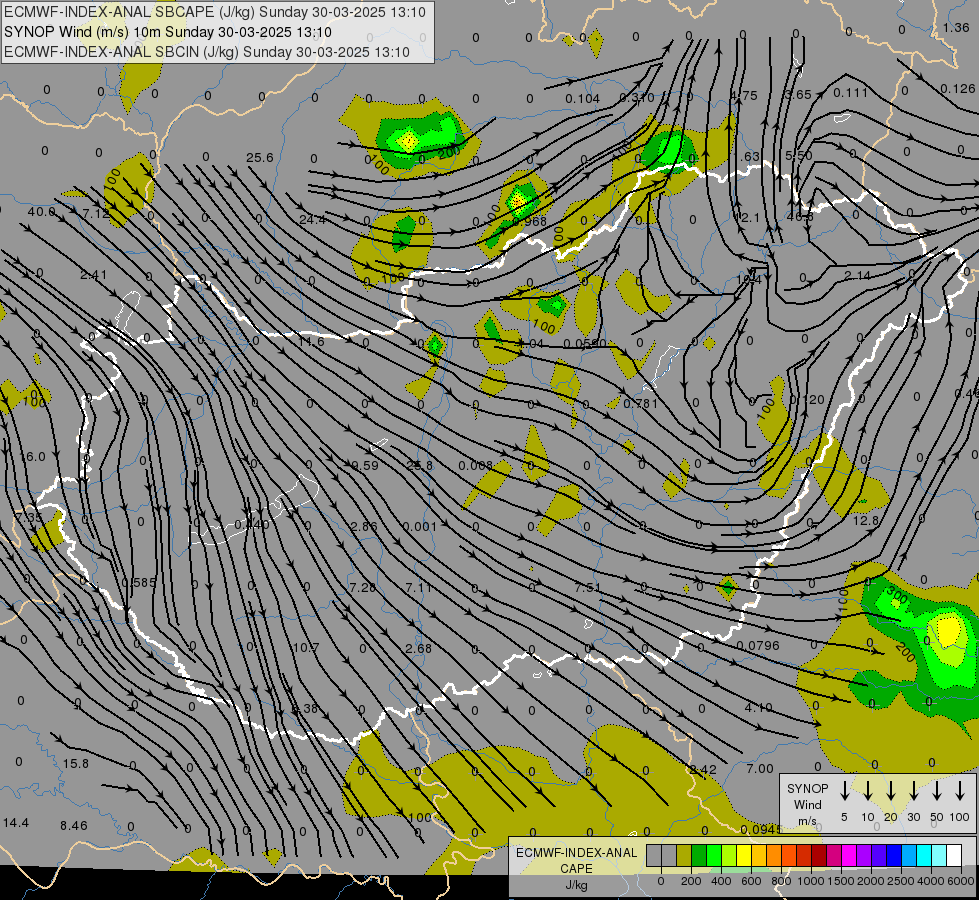979x900 pixels.
Task: Click the map value '7.12'
Action: (x=96, y=213)
